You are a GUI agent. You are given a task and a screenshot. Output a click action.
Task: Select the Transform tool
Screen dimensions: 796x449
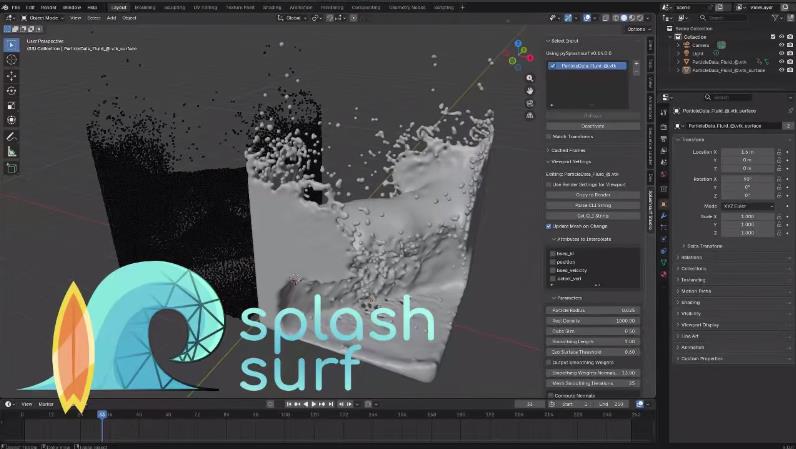tap(11, 120)
